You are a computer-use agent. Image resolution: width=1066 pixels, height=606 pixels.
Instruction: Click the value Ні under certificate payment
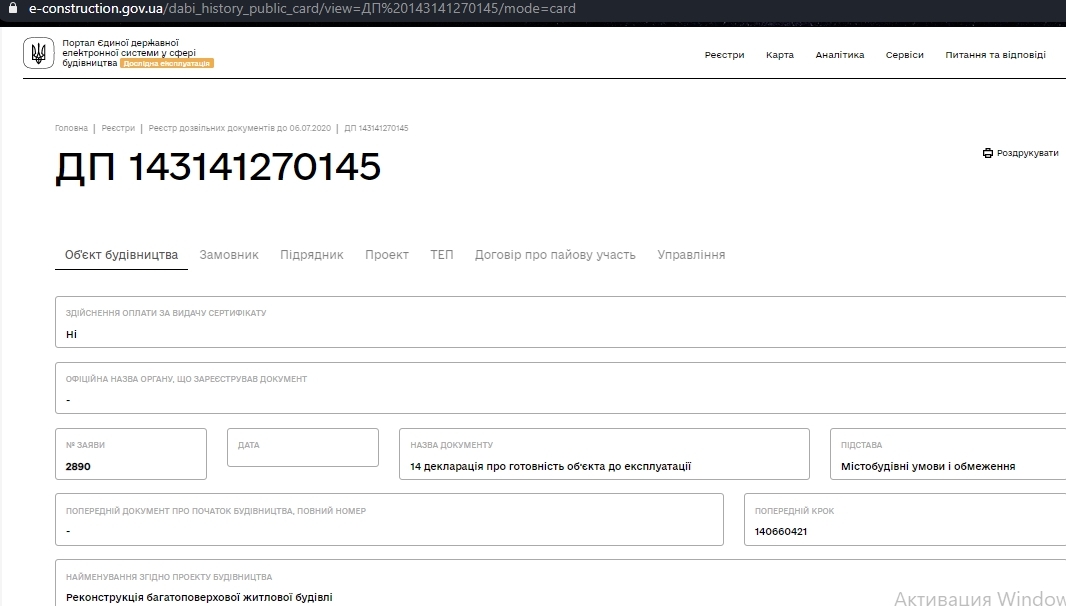coord(71,334)
